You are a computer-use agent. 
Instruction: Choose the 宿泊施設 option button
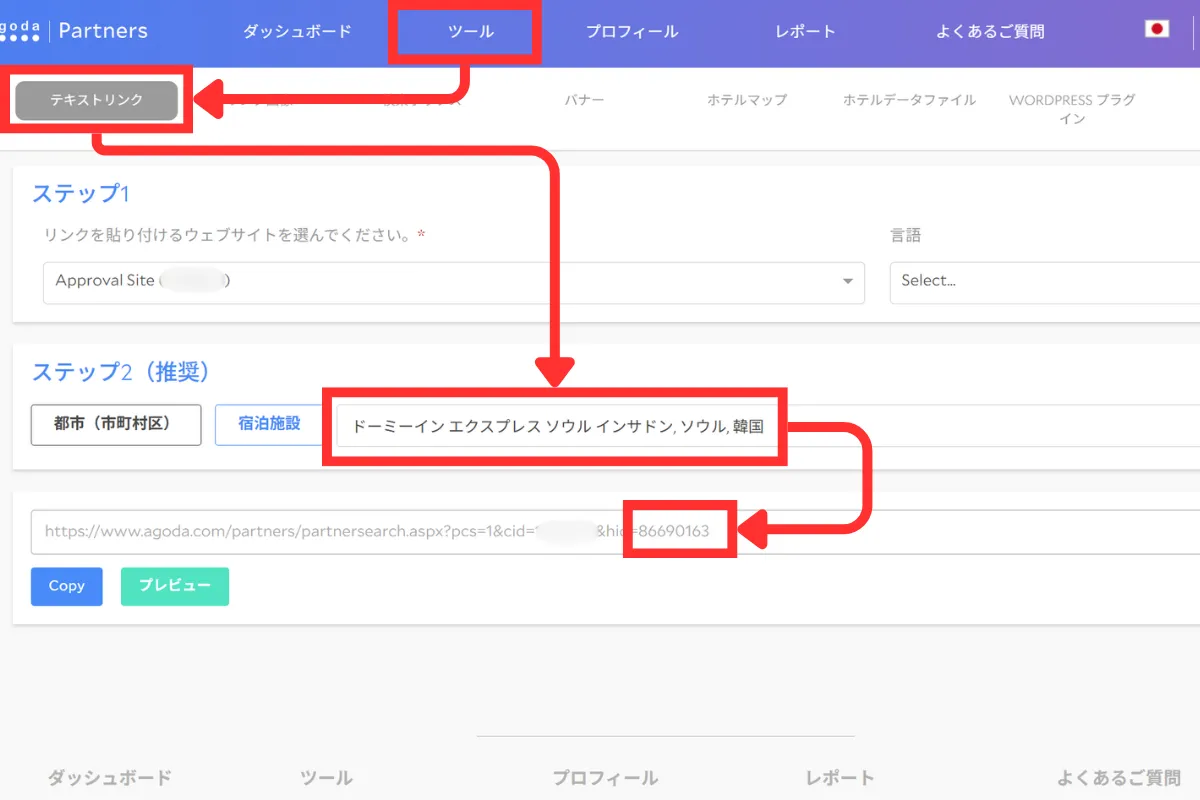[x=270, y=424]
